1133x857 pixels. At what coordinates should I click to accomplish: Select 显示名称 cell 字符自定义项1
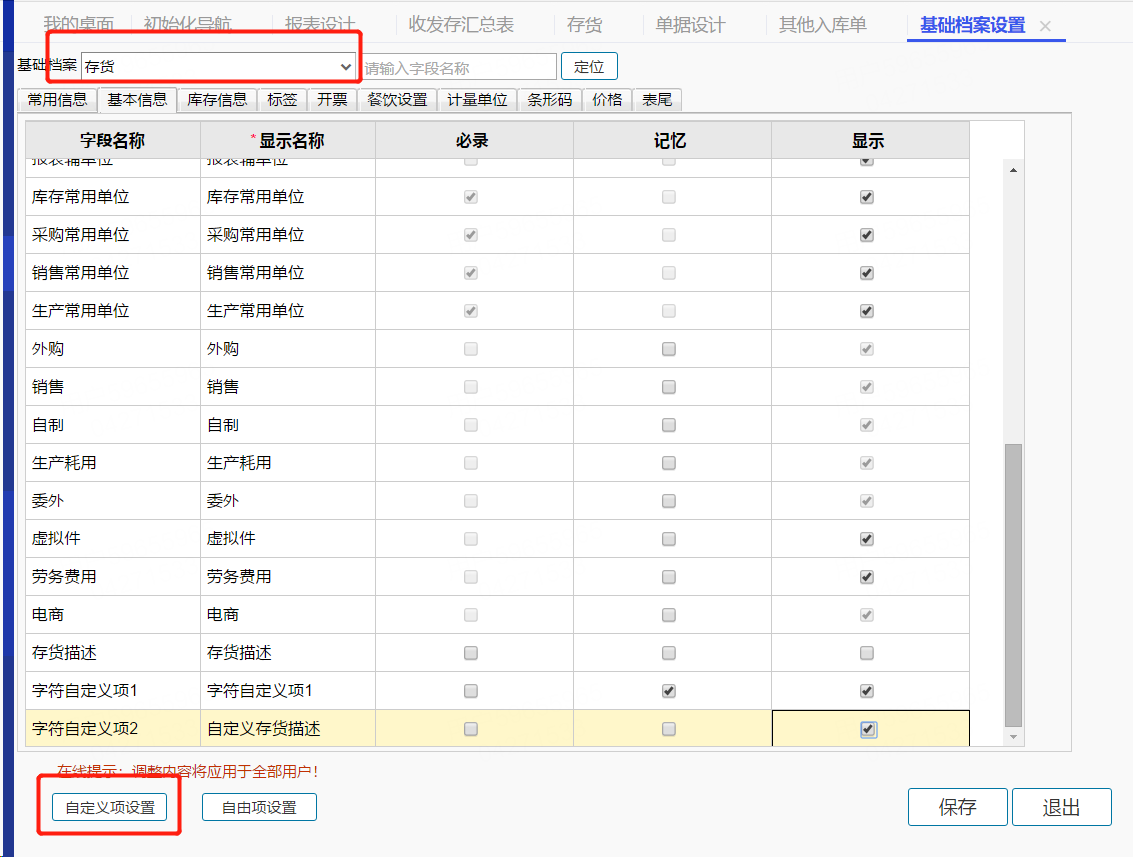(288, 691)
